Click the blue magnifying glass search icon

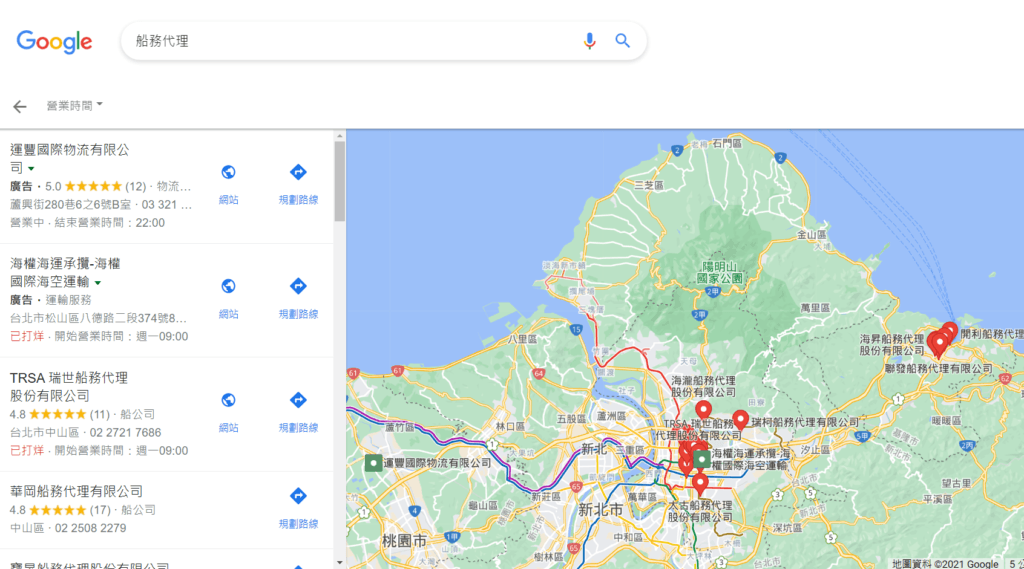point(622,41)
